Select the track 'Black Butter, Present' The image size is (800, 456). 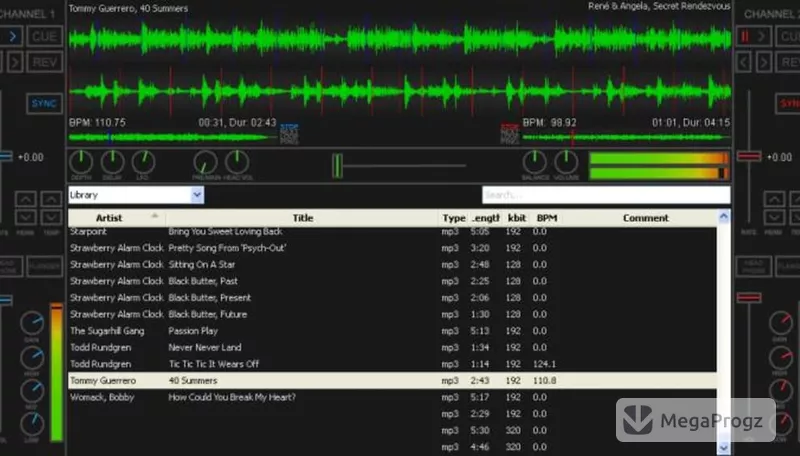coord(392,297)
